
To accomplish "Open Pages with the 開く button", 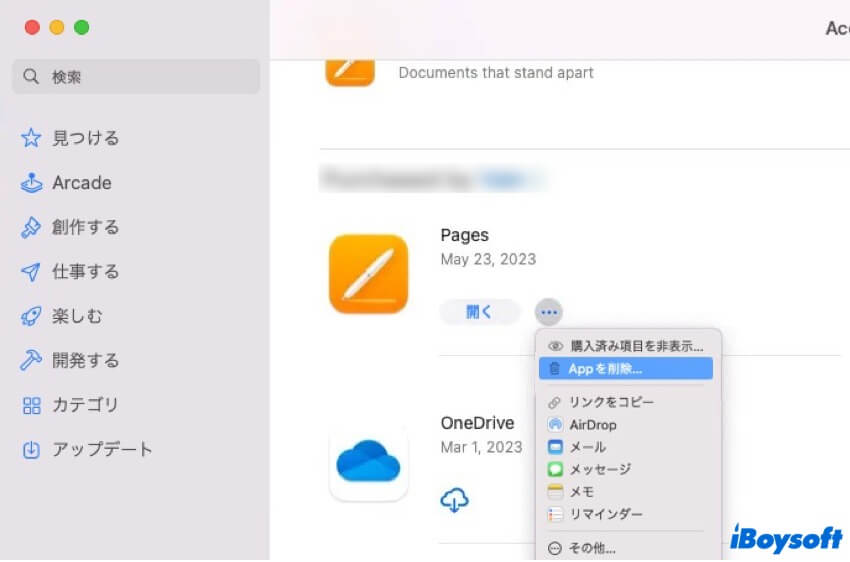I will 480,312.
